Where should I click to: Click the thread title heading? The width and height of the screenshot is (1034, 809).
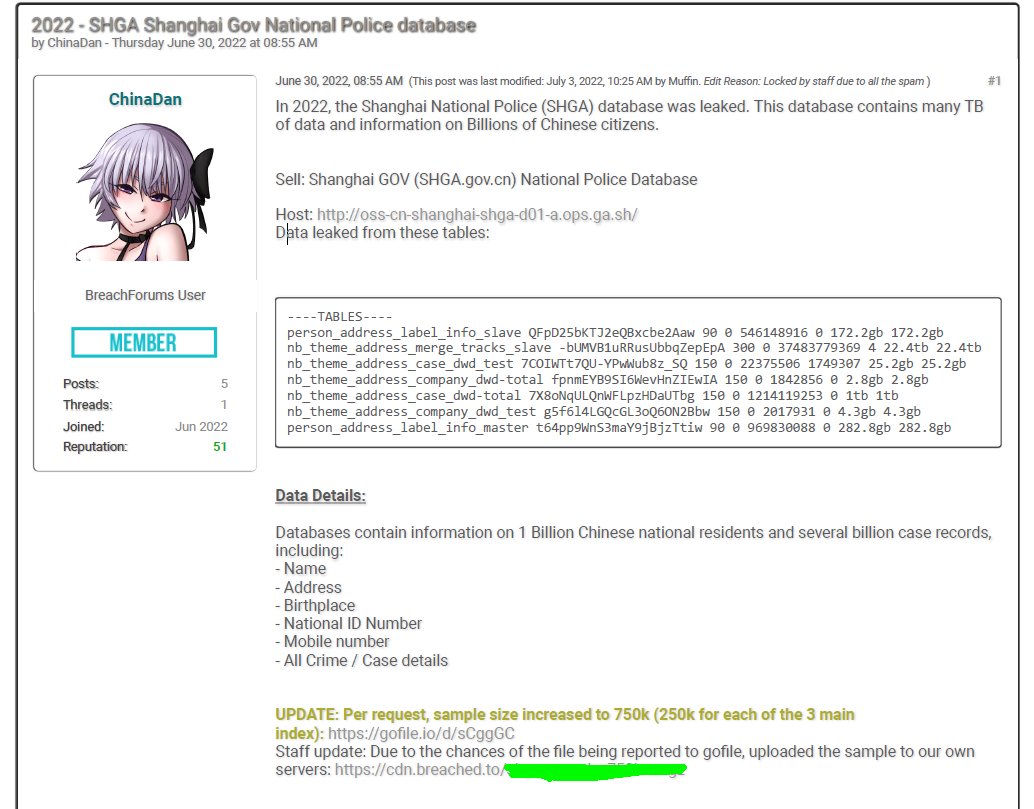pyautogui.click(x=254, y=25)
